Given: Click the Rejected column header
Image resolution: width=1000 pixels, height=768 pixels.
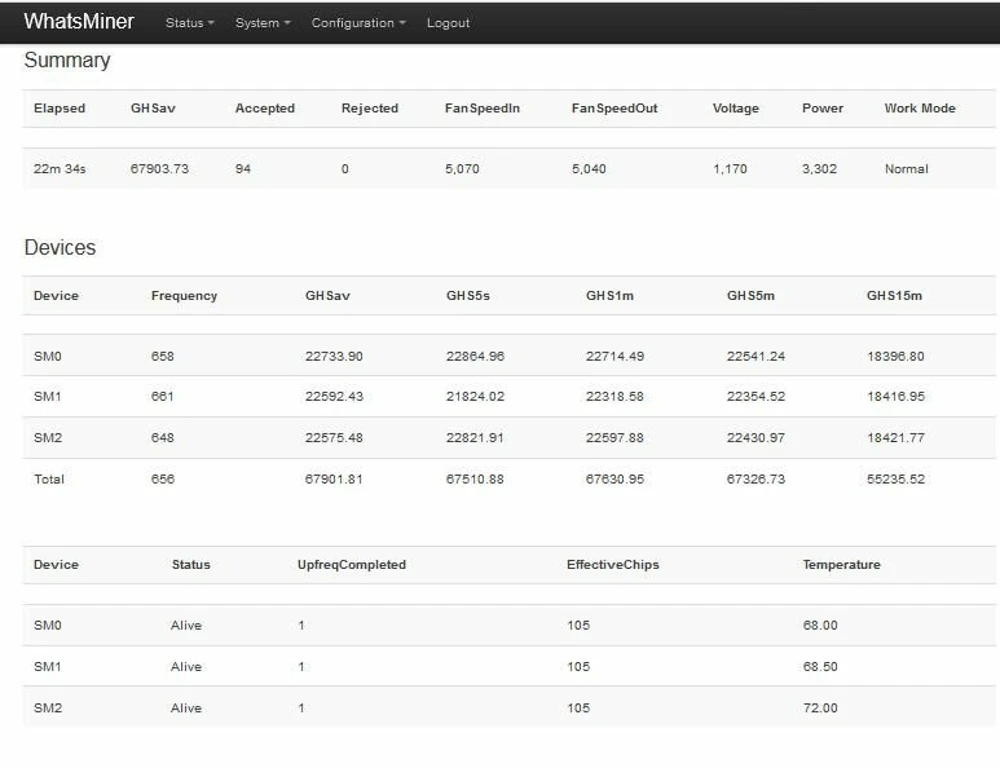Looking at the screenshot, I should point(370,108).
